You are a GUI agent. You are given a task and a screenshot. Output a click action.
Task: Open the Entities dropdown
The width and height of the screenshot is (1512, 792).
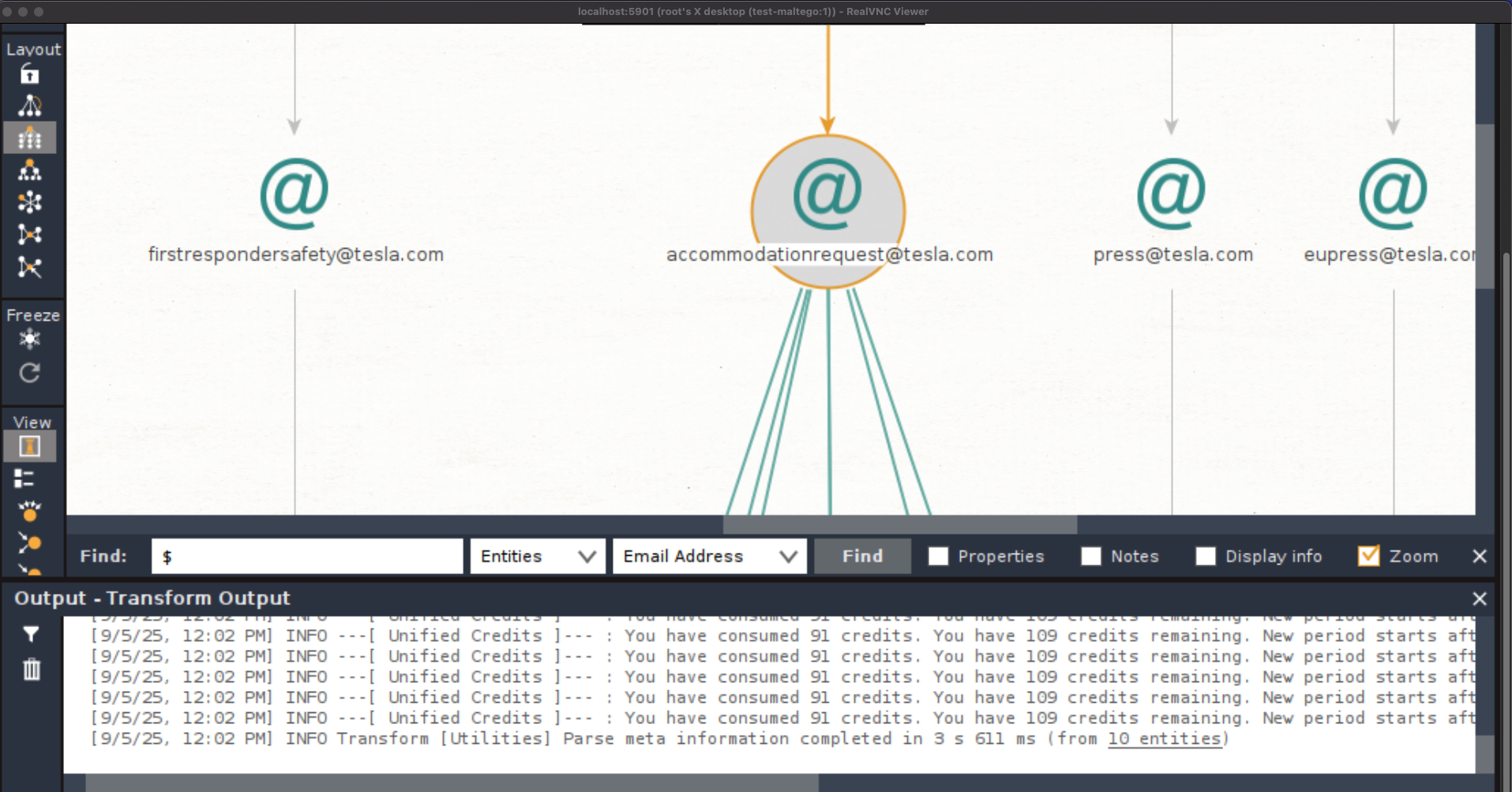tap(538, 557)
